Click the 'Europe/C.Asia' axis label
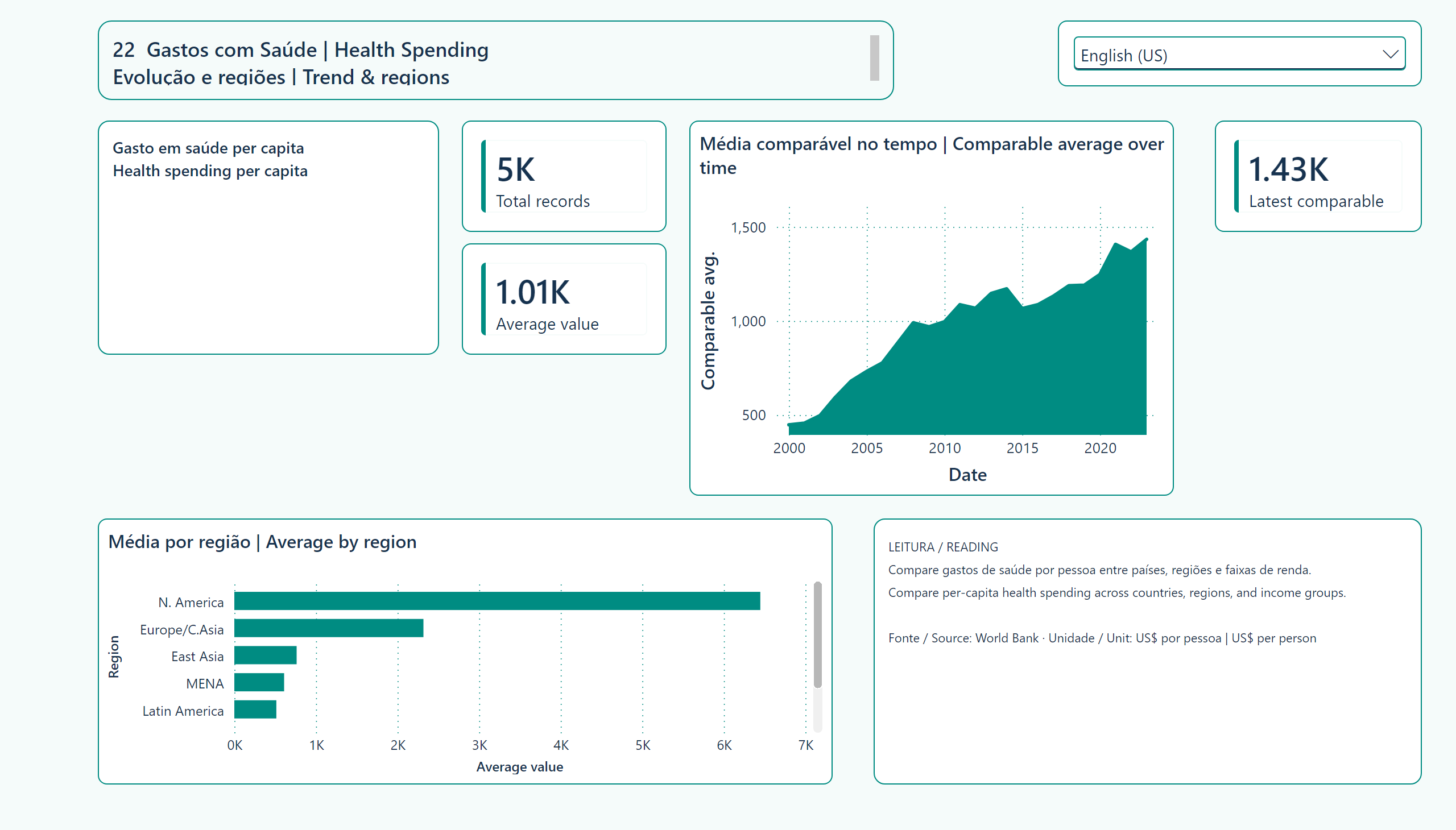 click(181, 629)
